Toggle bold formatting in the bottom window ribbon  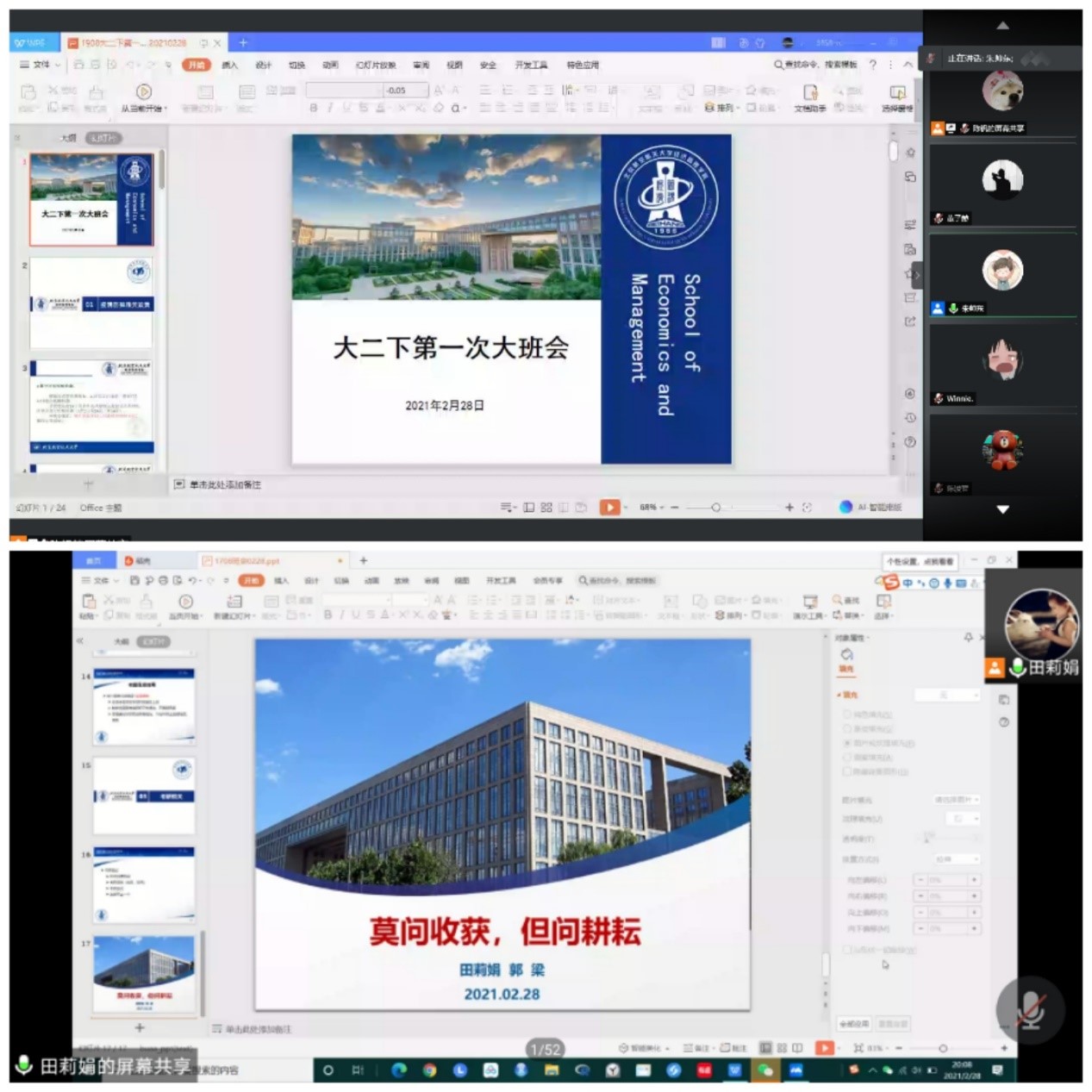coord(328,615)
